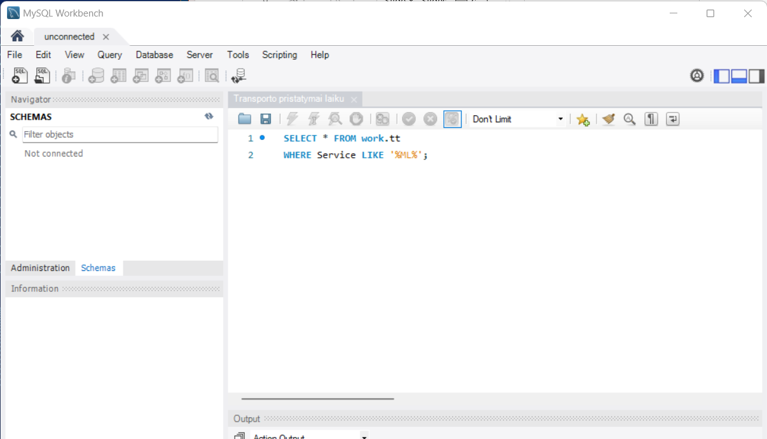This screenshot has width=767, height=439.
Task: Toggle word wrapping icon
Action: (673, 119)
